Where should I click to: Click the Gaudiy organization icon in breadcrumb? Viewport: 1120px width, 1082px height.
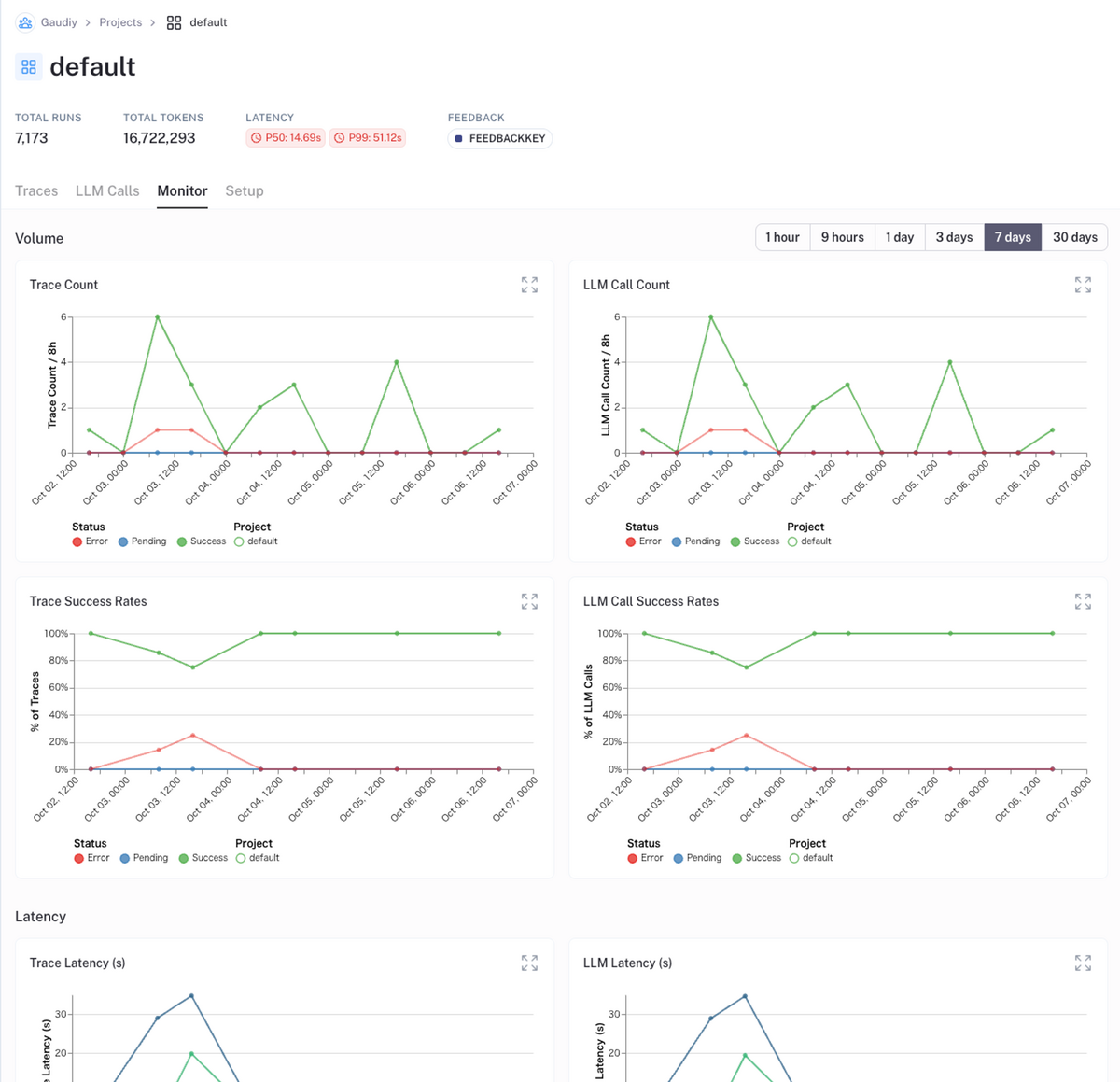pyautogui.click(x=25, y=22)
